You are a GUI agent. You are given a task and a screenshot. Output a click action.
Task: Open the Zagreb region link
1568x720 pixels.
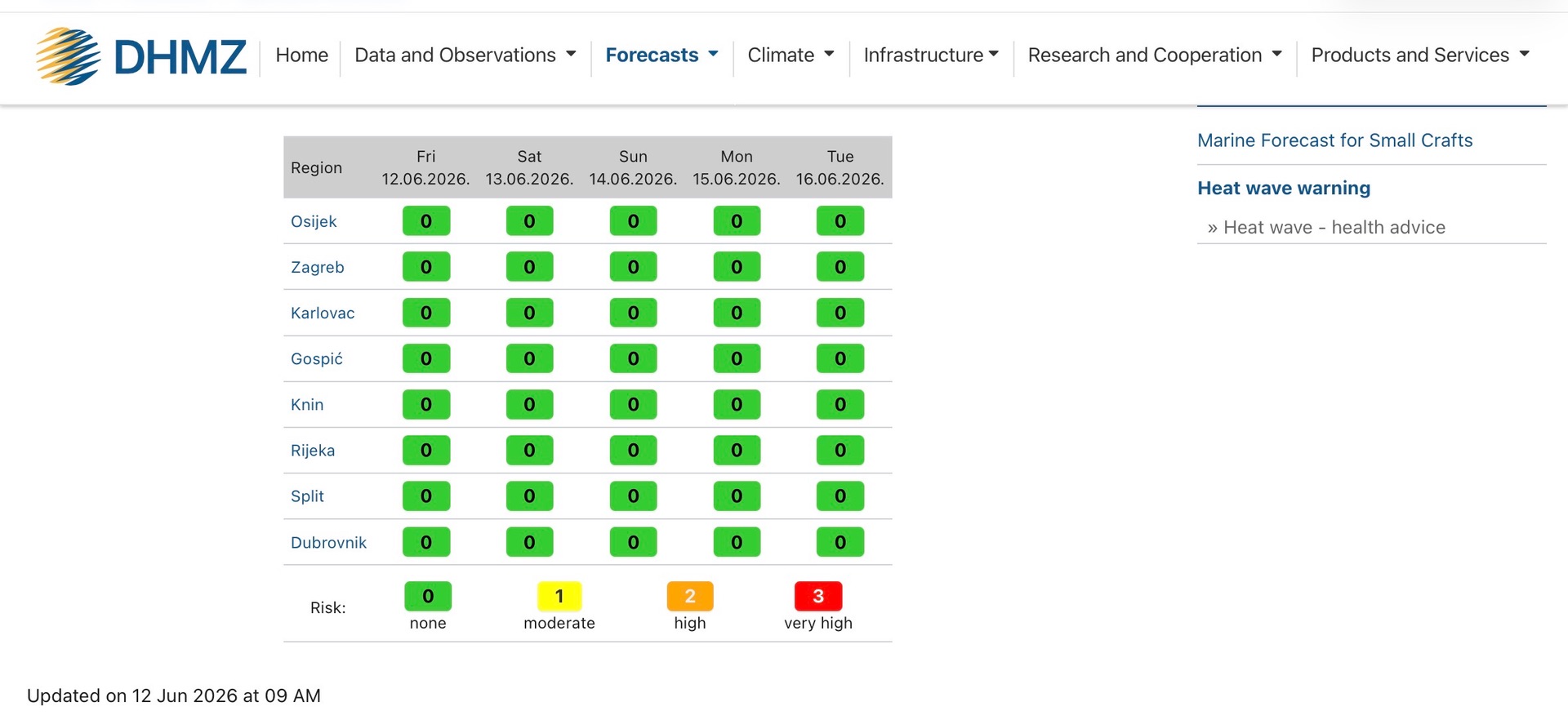317,267
